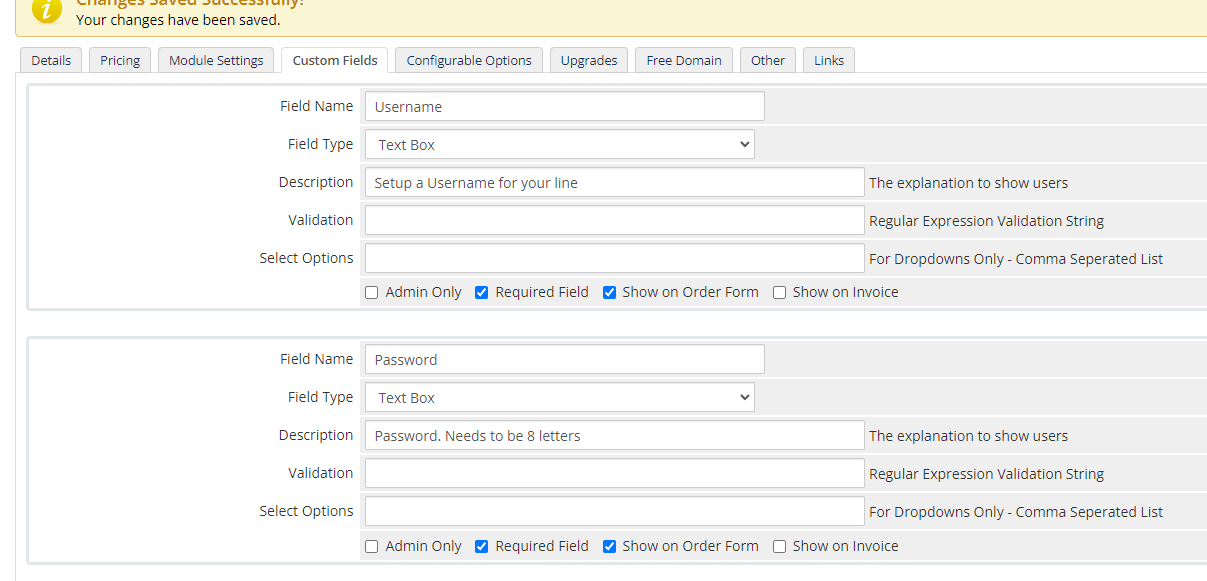Click Validation input for Username field
The image size is (1207, 581).
coord(614,221)
